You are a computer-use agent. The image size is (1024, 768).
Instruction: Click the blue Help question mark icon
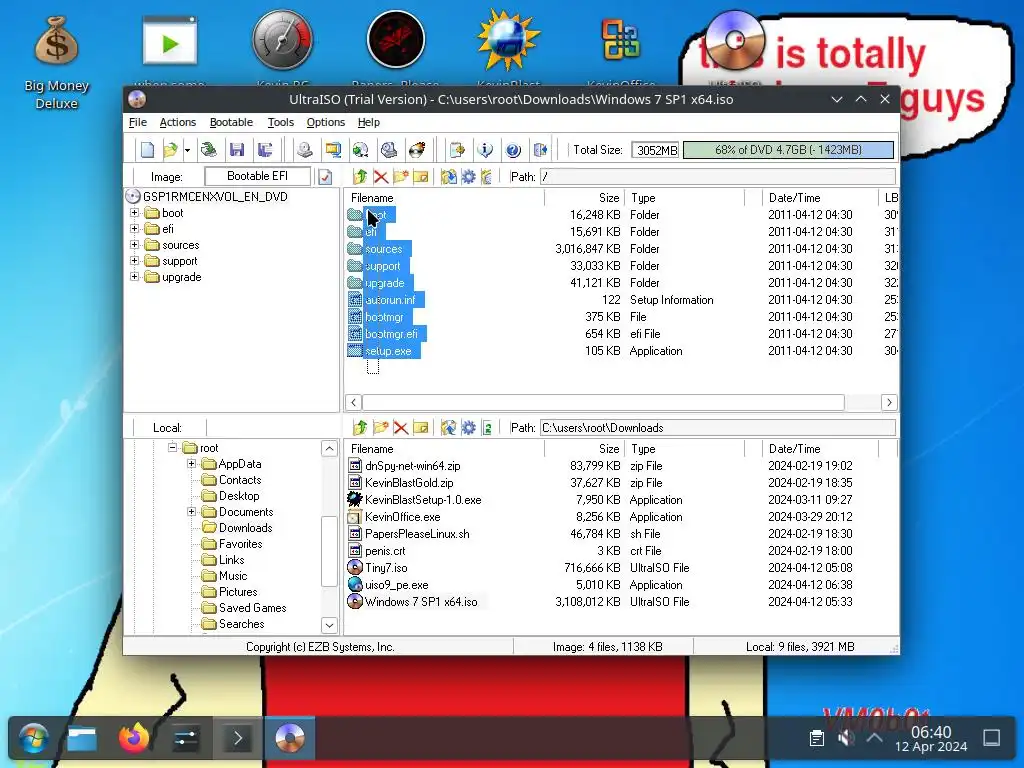point(513,150)
